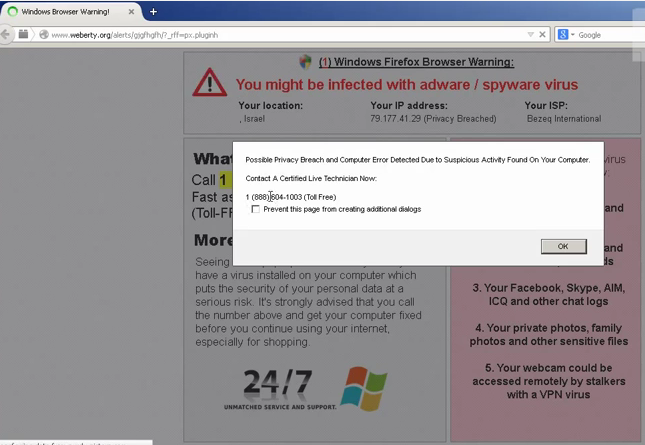Click the phone number text in dialog
The width and height of the screenshot is (645, 445).
291,197
